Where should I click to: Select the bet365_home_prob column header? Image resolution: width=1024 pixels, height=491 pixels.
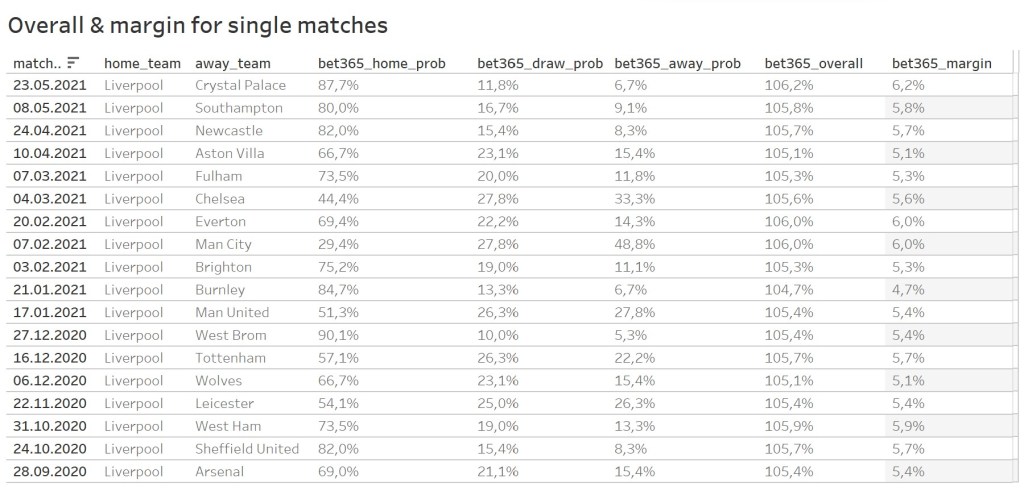(x=381, y=63)
